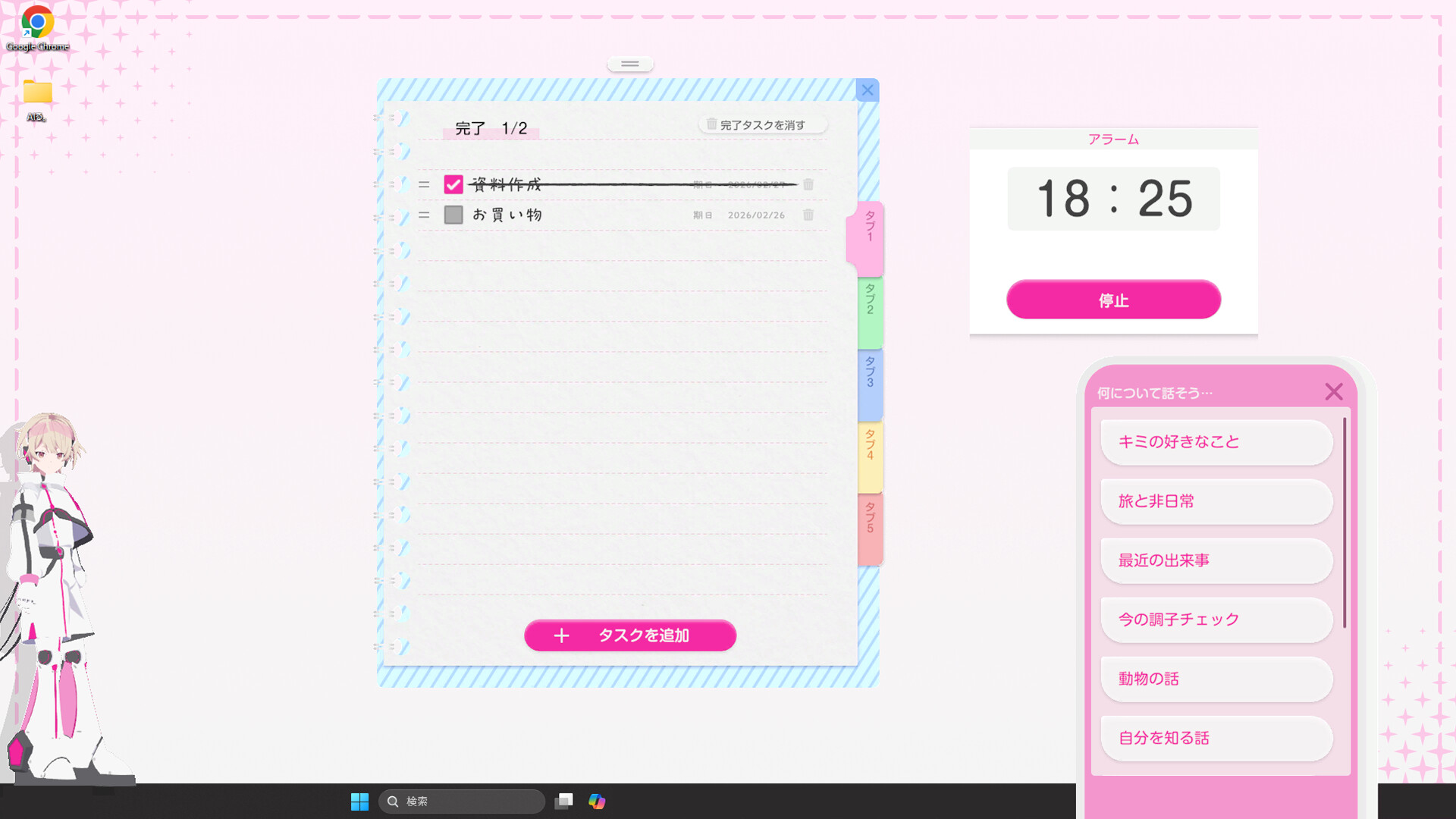Click the plus icon on タスクを追加

click(x=561, y=635)
